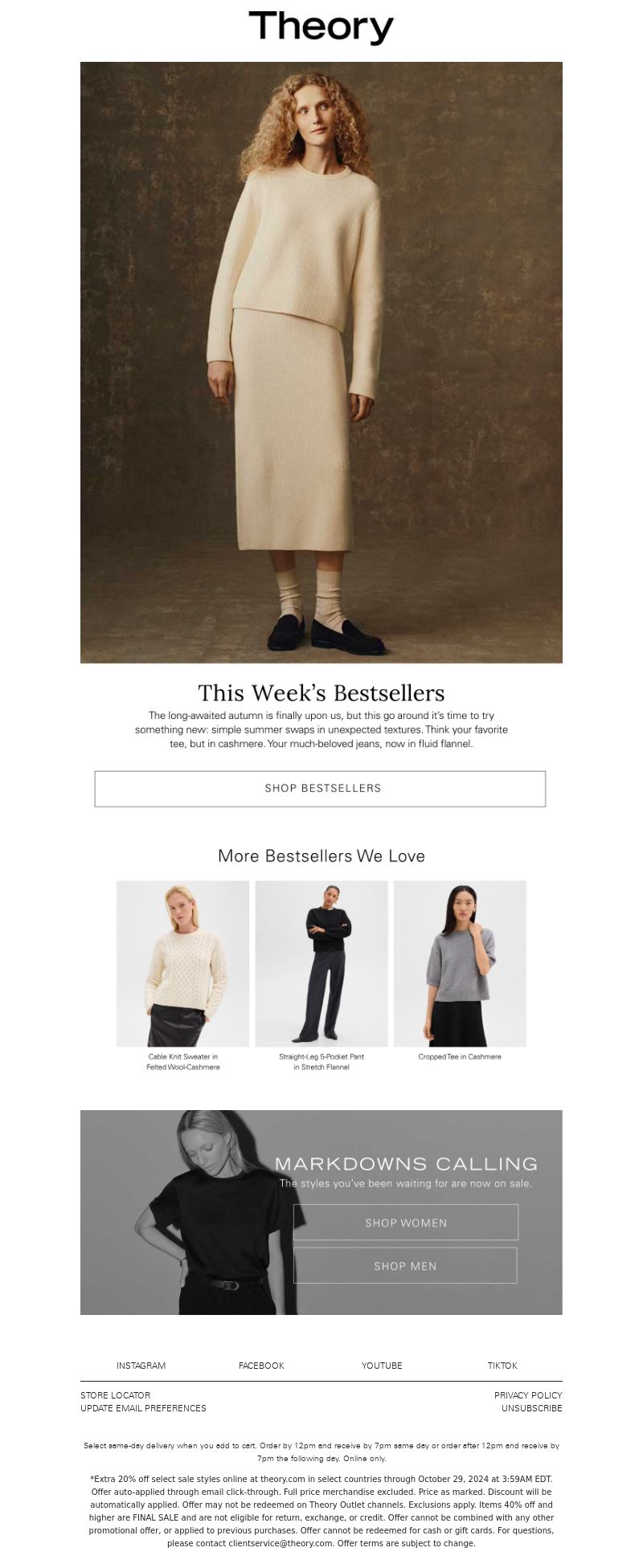The width and height of the screenshot is (643, 1568).
Task: Open the Privacy Policy link
Action: point(528,1395)
